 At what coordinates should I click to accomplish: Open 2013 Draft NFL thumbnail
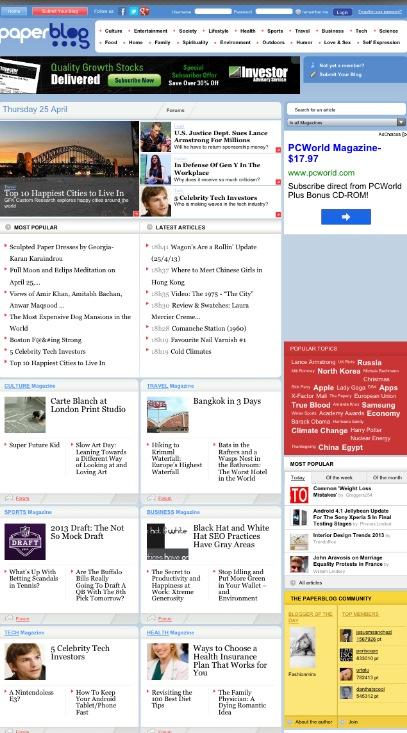[25, 541]
